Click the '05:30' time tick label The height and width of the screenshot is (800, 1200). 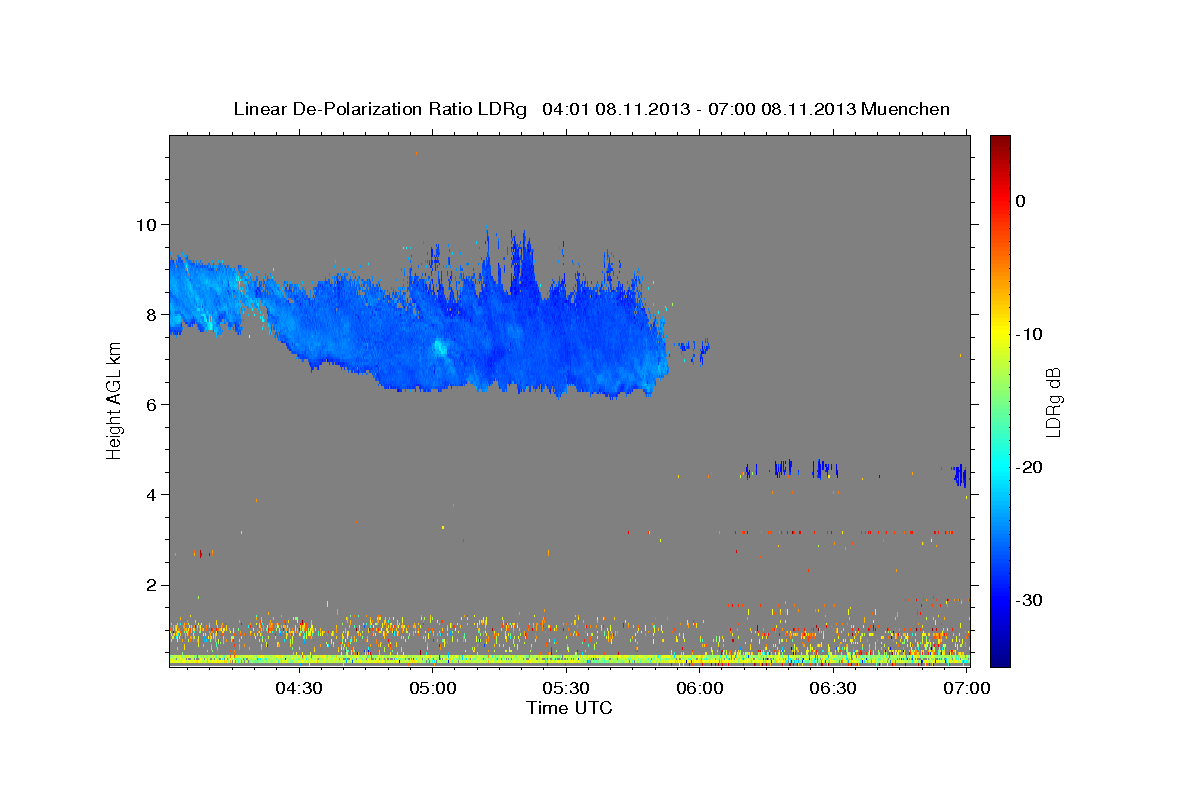pyautogui.click(x=566, y=689)
